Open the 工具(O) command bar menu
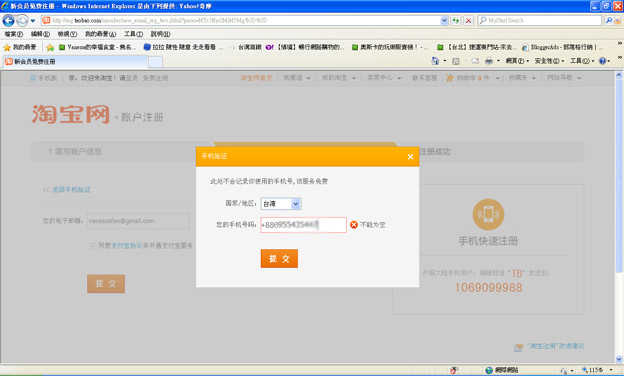Viewport: 624px width, 376px height. point(582,61)
